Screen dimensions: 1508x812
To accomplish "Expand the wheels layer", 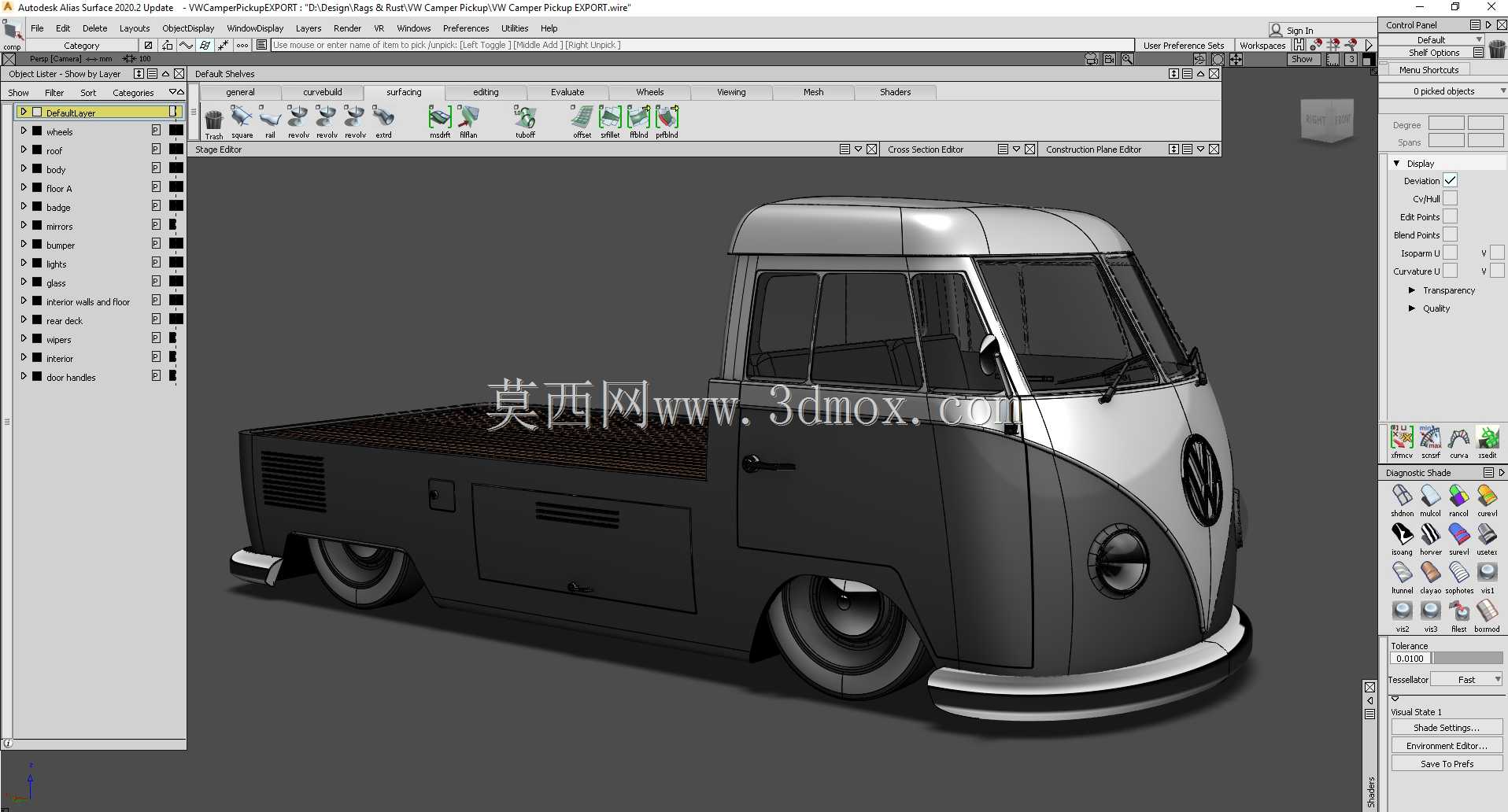I will pyautogui.click(x=24, y=131).
